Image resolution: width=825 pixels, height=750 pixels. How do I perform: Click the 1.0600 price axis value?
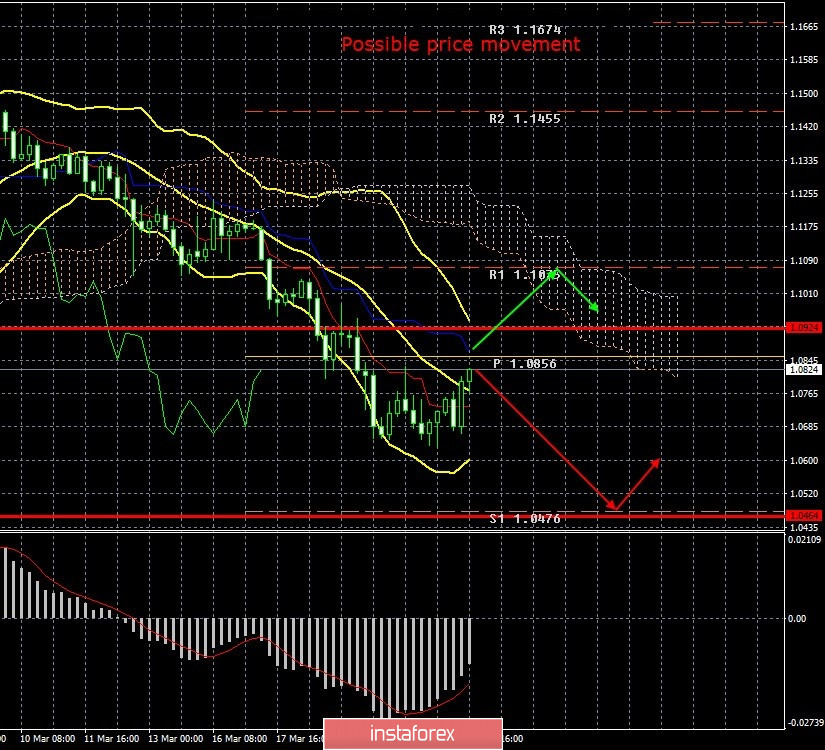pos(804,461)
